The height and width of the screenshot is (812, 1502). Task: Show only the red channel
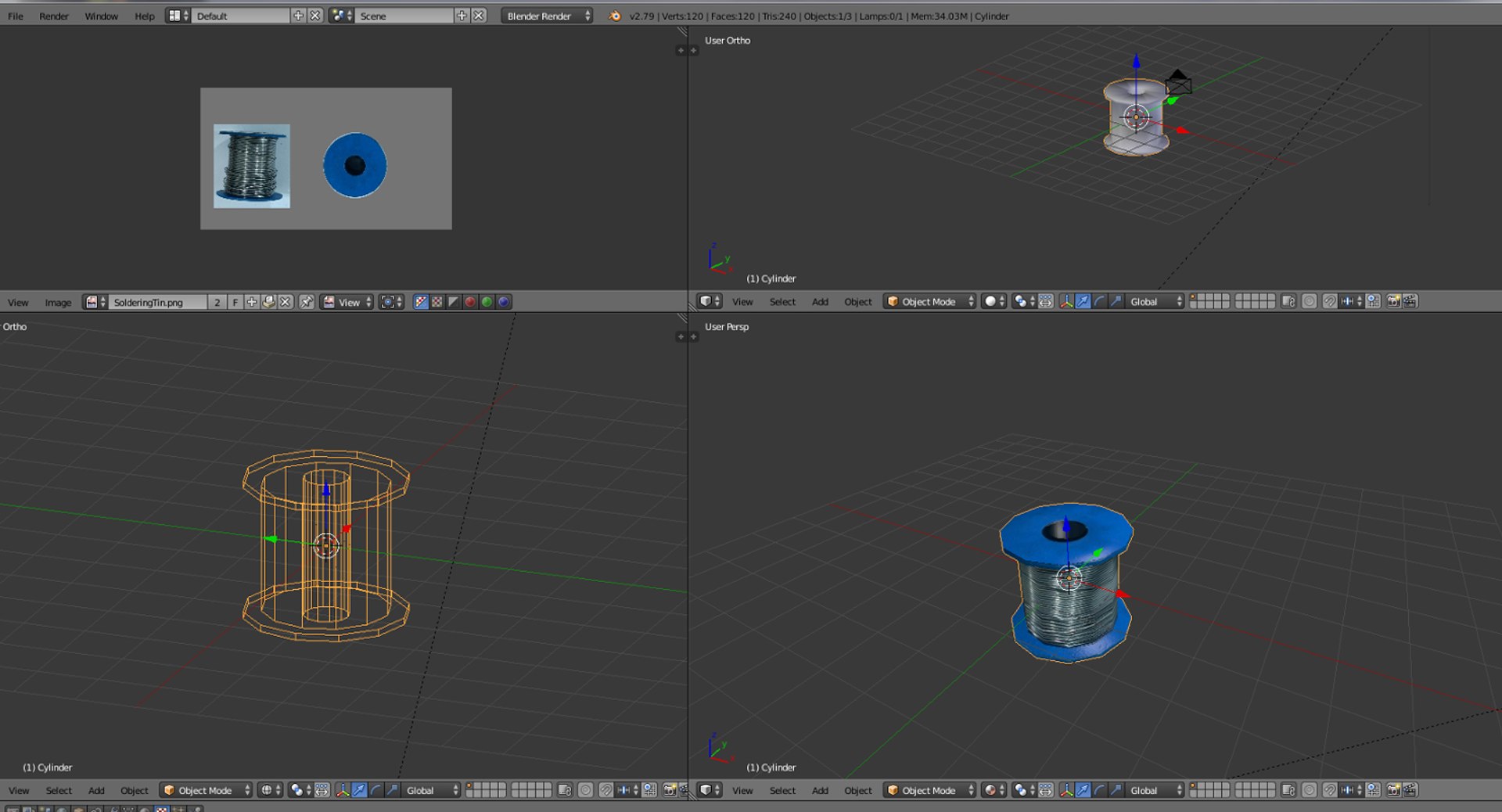pyautogui.click(x=471, y=302)
